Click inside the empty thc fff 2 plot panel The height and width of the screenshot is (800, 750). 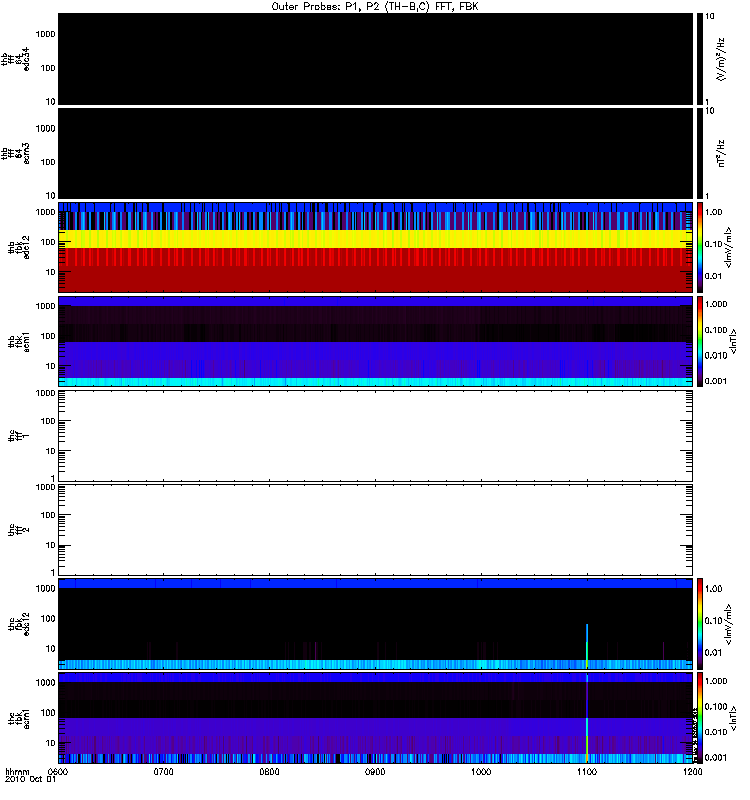[375, 530]
